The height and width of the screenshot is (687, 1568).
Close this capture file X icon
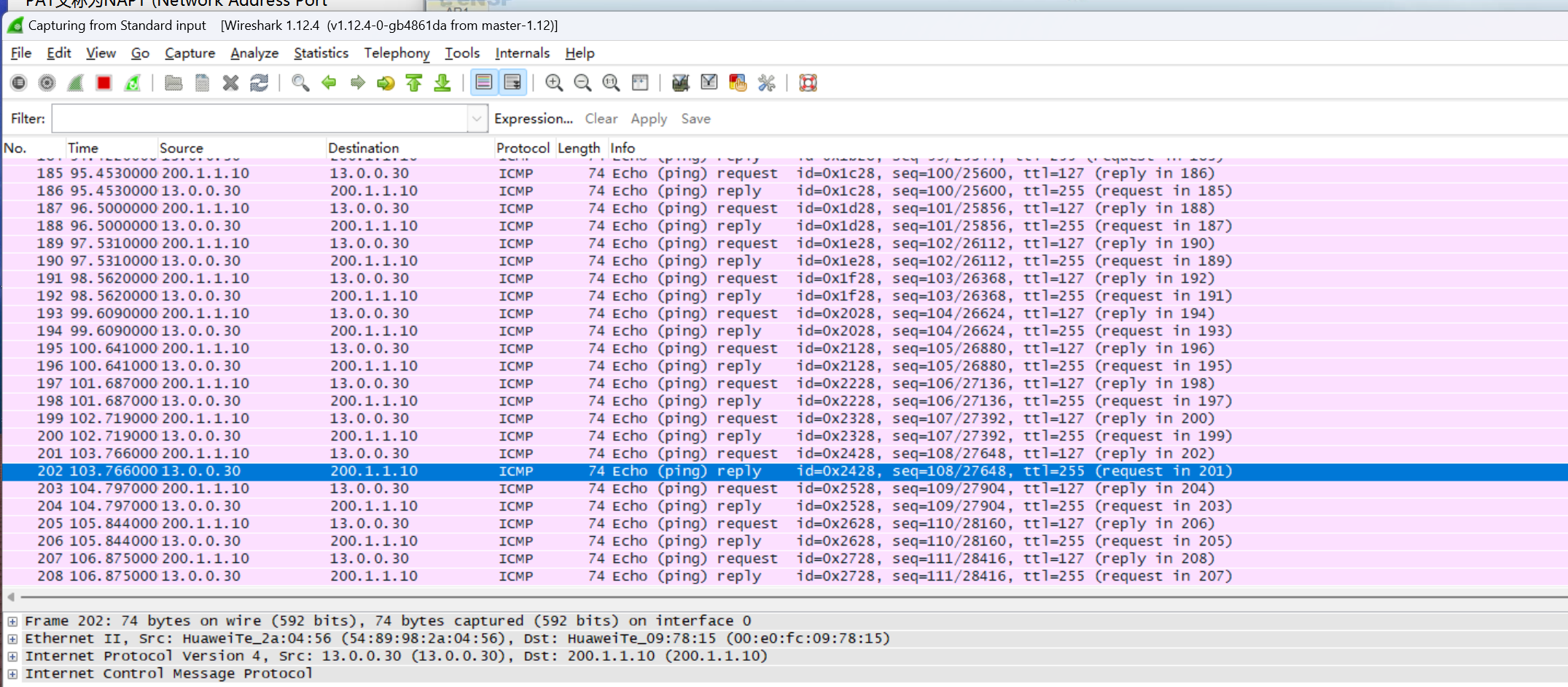point(230,83)
